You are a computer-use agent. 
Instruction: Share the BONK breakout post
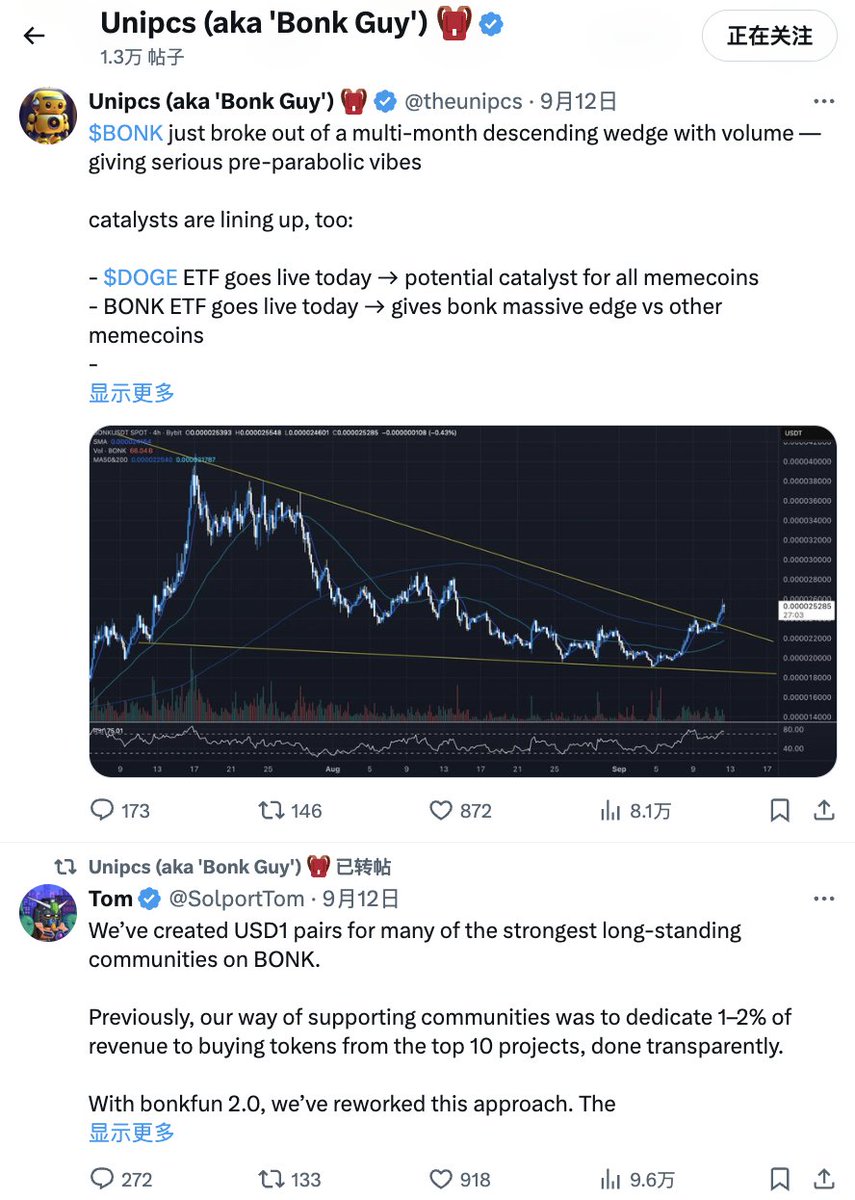[824, 810]
